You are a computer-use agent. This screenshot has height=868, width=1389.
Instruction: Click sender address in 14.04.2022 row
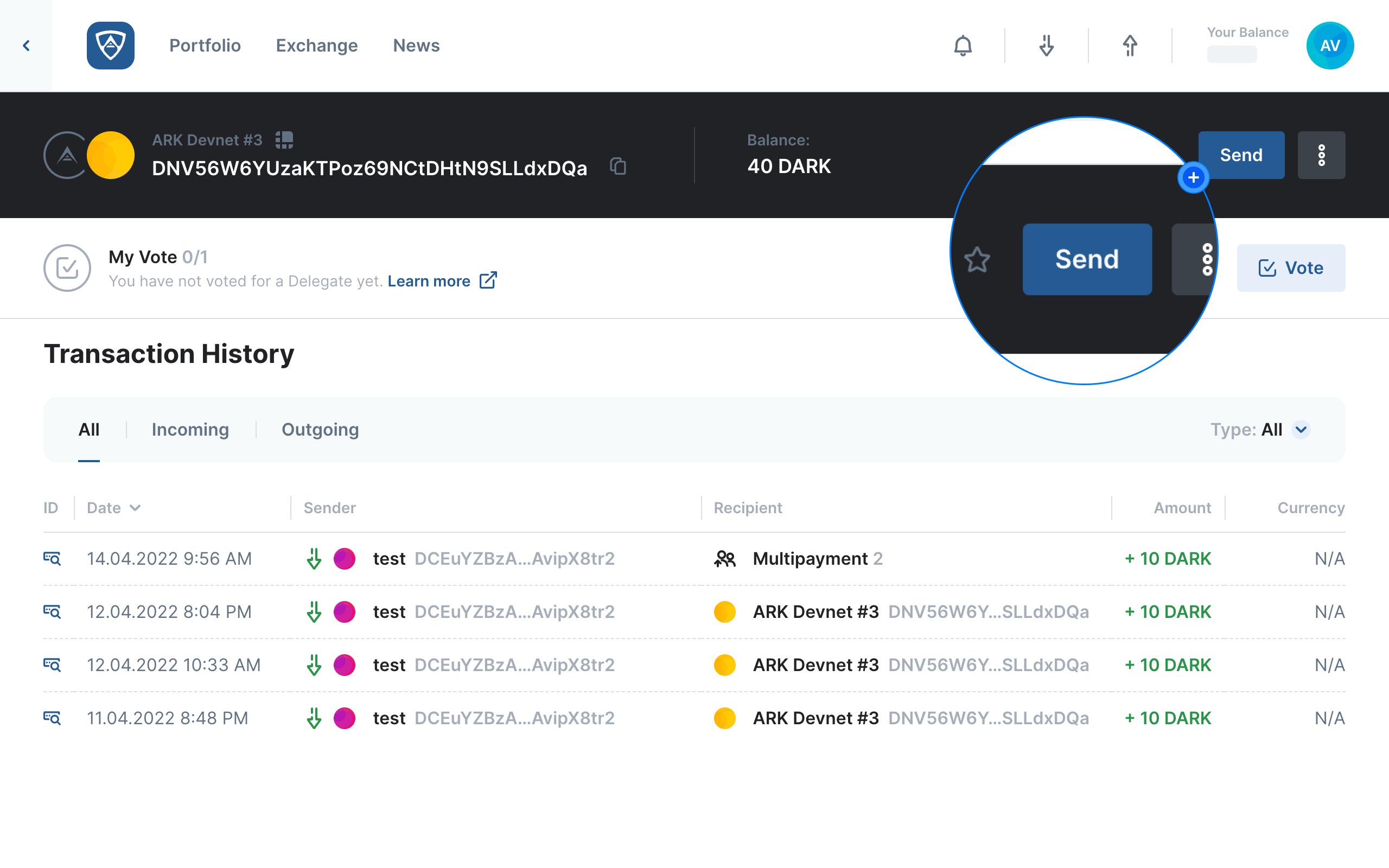point(514,559)
